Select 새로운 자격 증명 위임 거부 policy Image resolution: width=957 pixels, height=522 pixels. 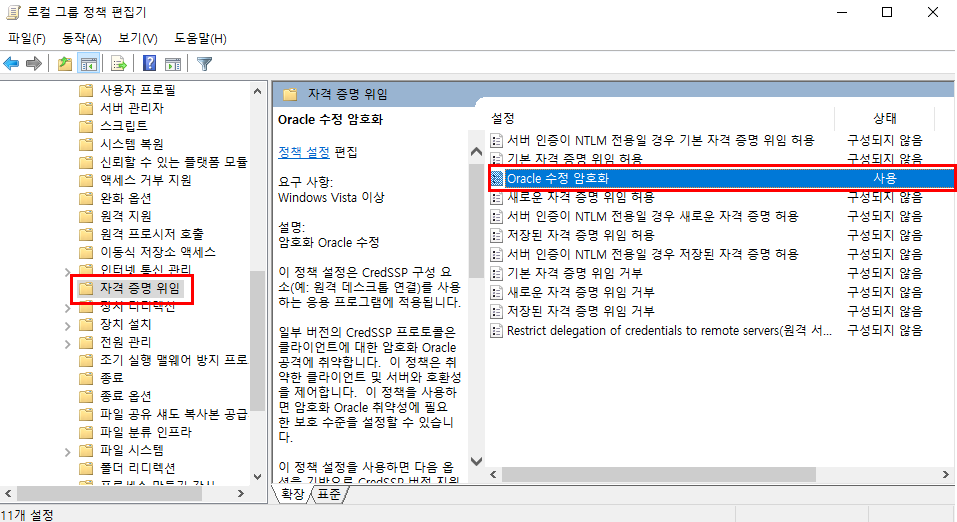click(x=580, y=292)
